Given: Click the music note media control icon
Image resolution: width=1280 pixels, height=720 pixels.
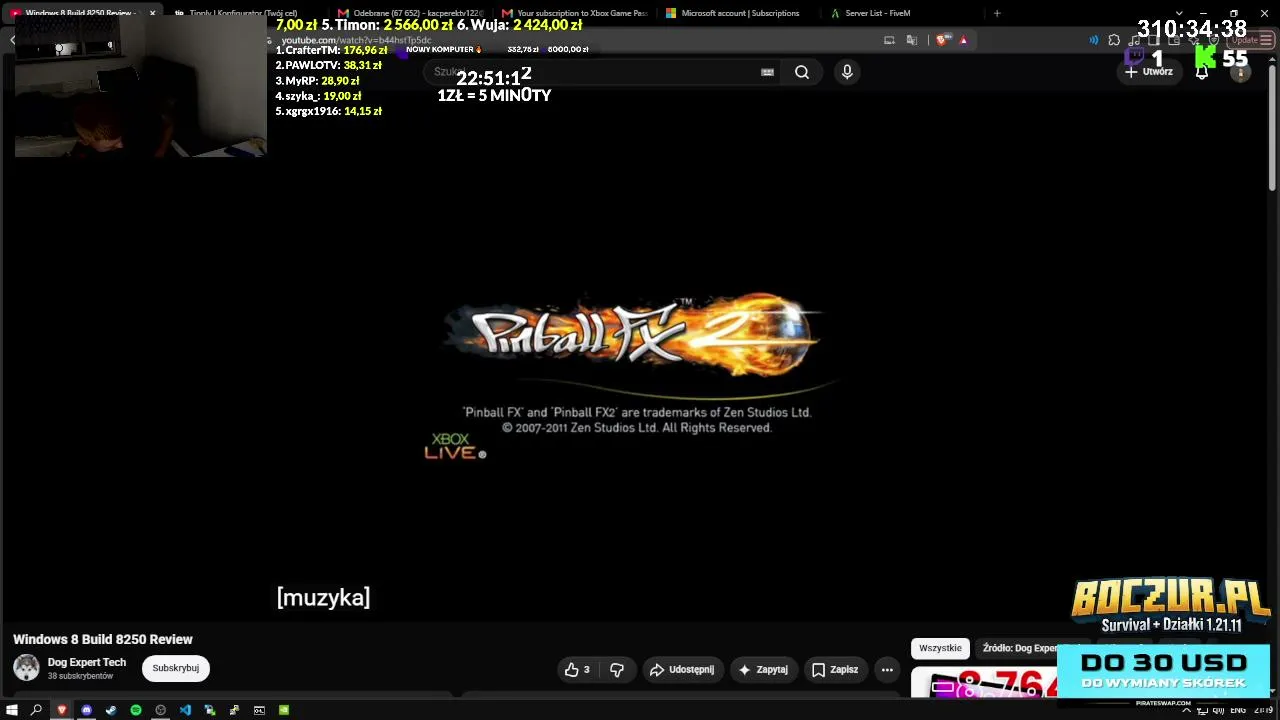Looking at the screenshot, I should point(1135,40).
